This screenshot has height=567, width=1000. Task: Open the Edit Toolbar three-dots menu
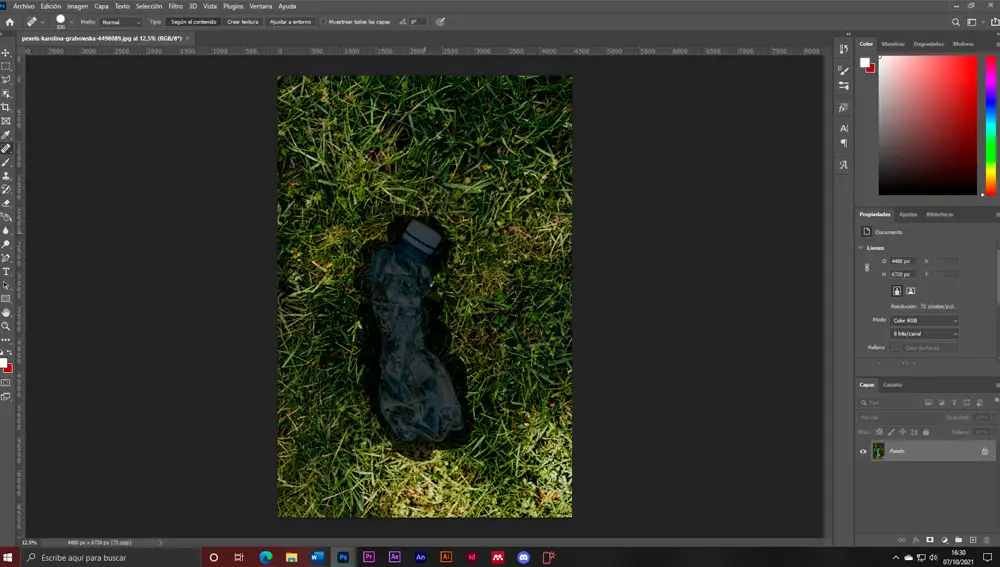[x=6, y=340]
